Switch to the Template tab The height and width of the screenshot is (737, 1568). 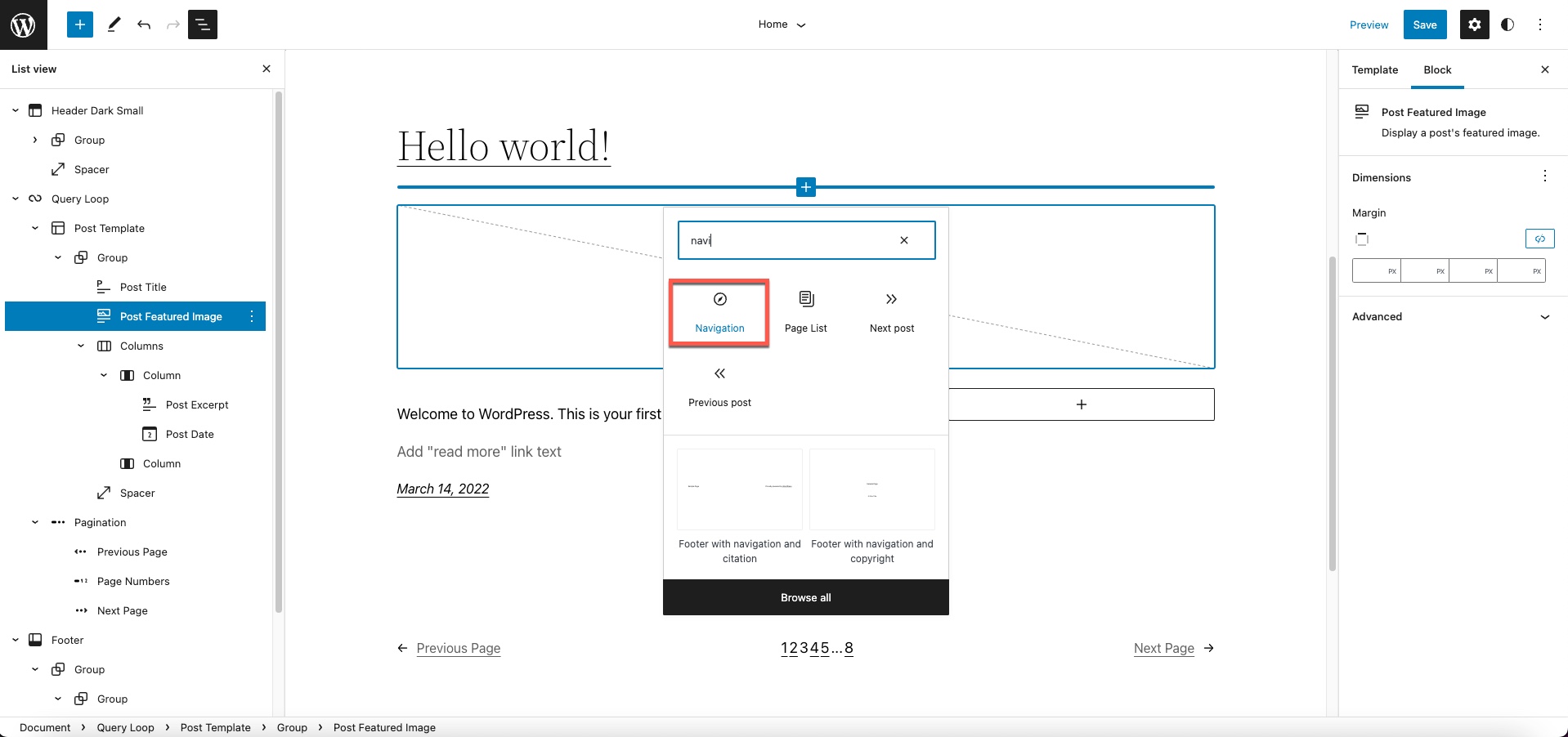point(1374,70)
